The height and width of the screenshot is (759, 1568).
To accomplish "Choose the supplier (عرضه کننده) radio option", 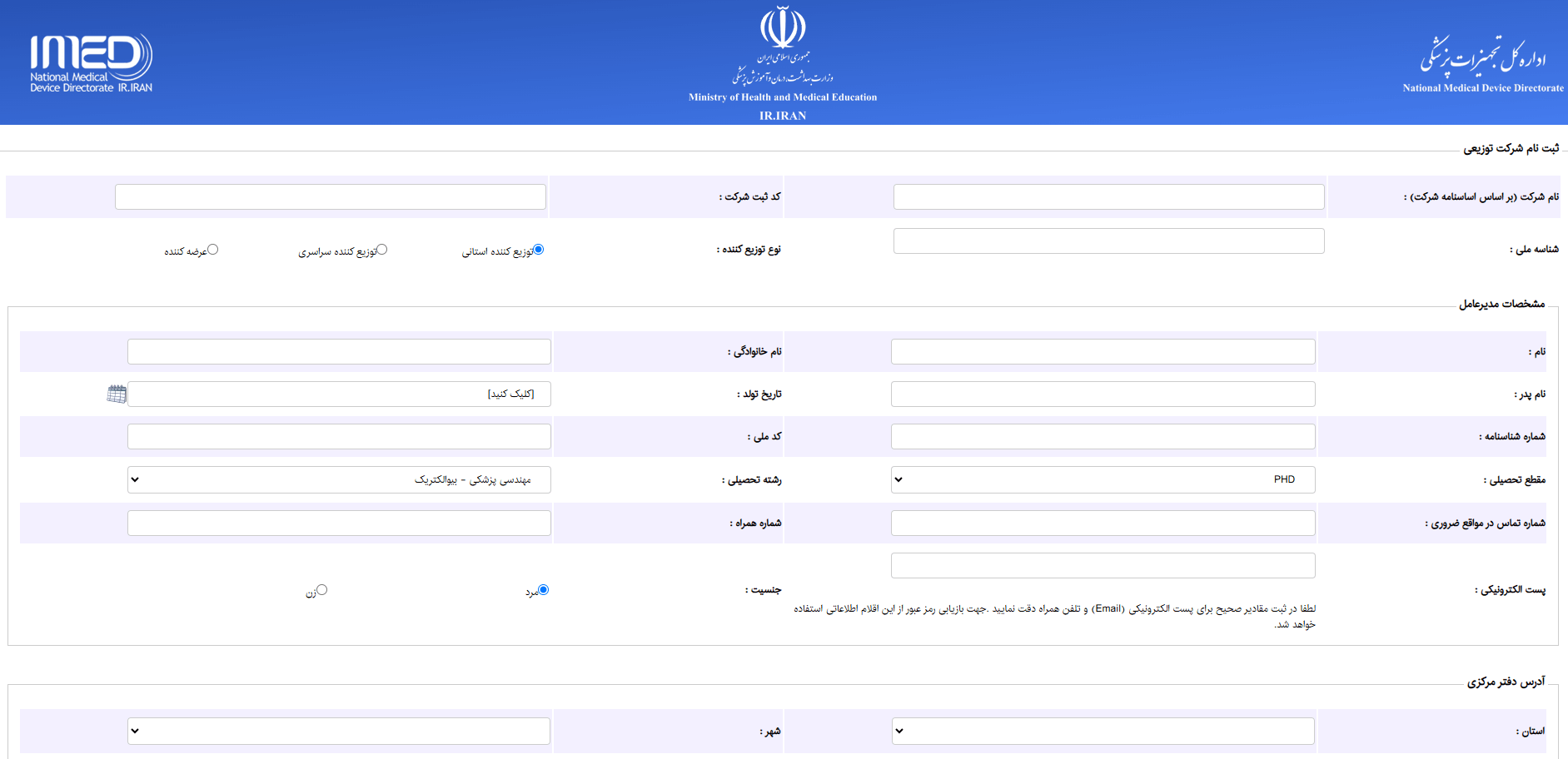I will click(213, 250).
